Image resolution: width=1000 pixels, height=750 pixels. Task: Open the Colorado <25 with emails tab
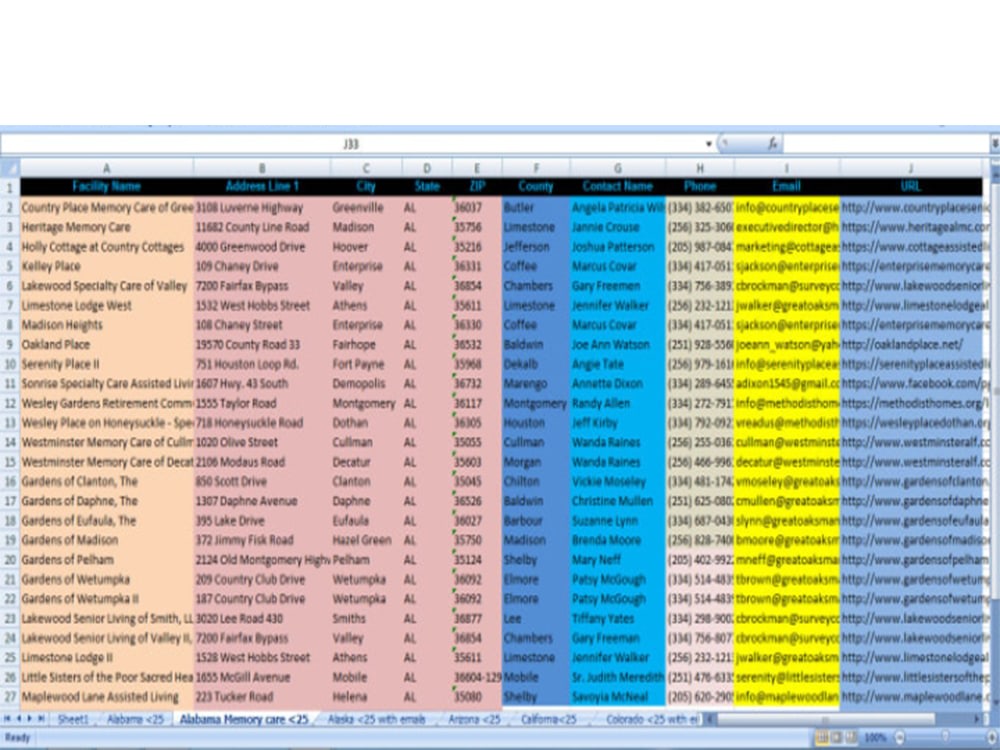coord(652,719)
